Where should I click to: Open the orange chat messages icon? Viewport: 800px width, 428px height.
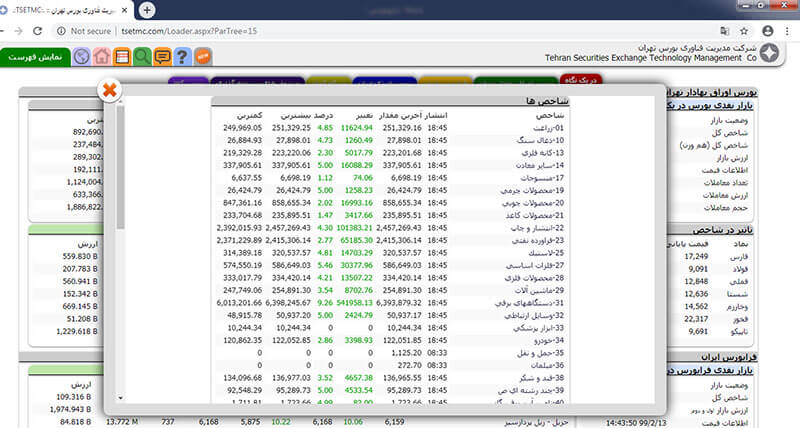[x=162, y=56]
